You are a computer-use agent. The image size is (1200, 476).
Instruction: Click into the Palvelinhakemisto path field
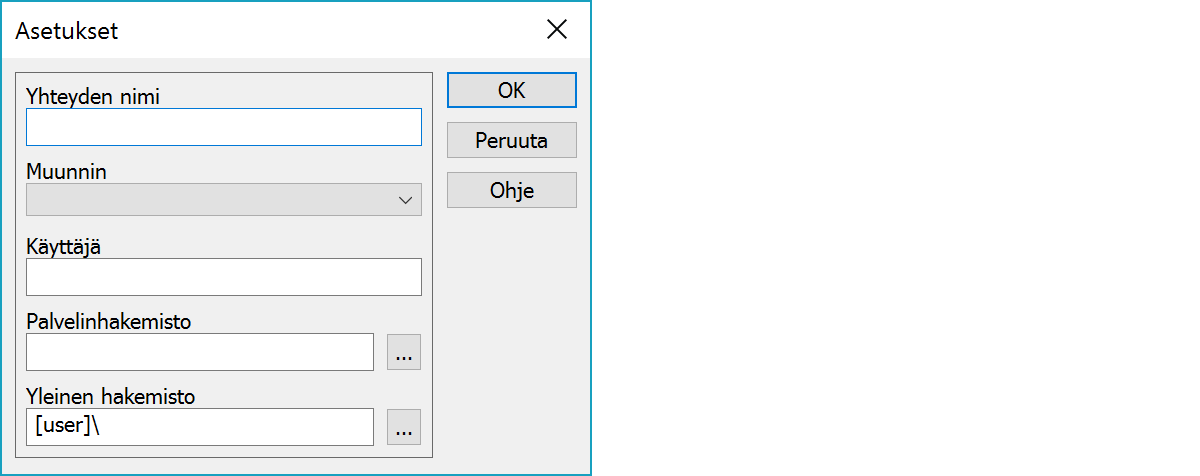click(200, 352)
